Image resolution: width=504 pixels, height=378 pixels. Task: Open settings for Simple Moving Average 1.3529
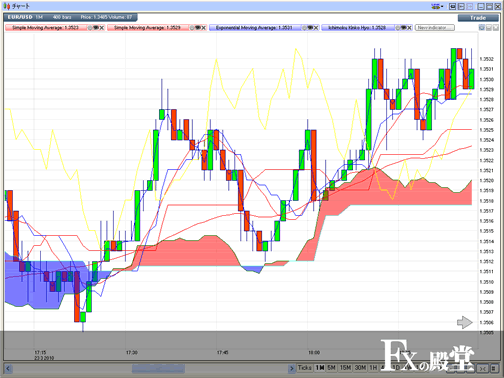[192, 28]
